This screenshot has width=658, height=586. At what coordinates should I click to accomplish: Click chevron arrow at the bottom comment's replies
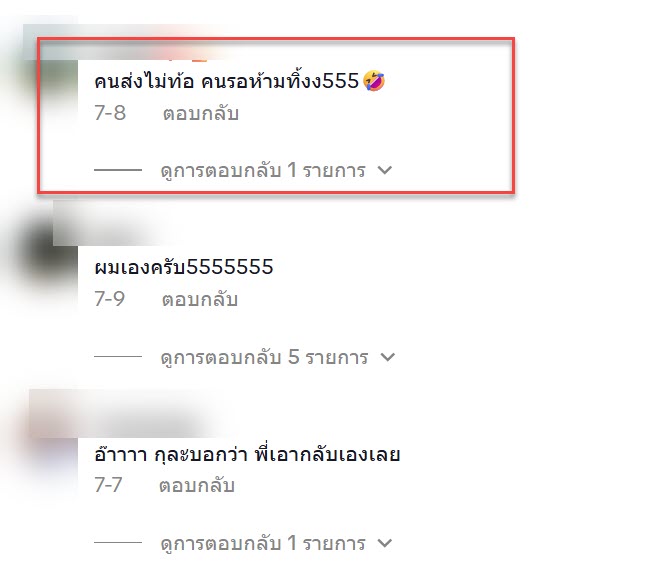click(x=385, y=543)
